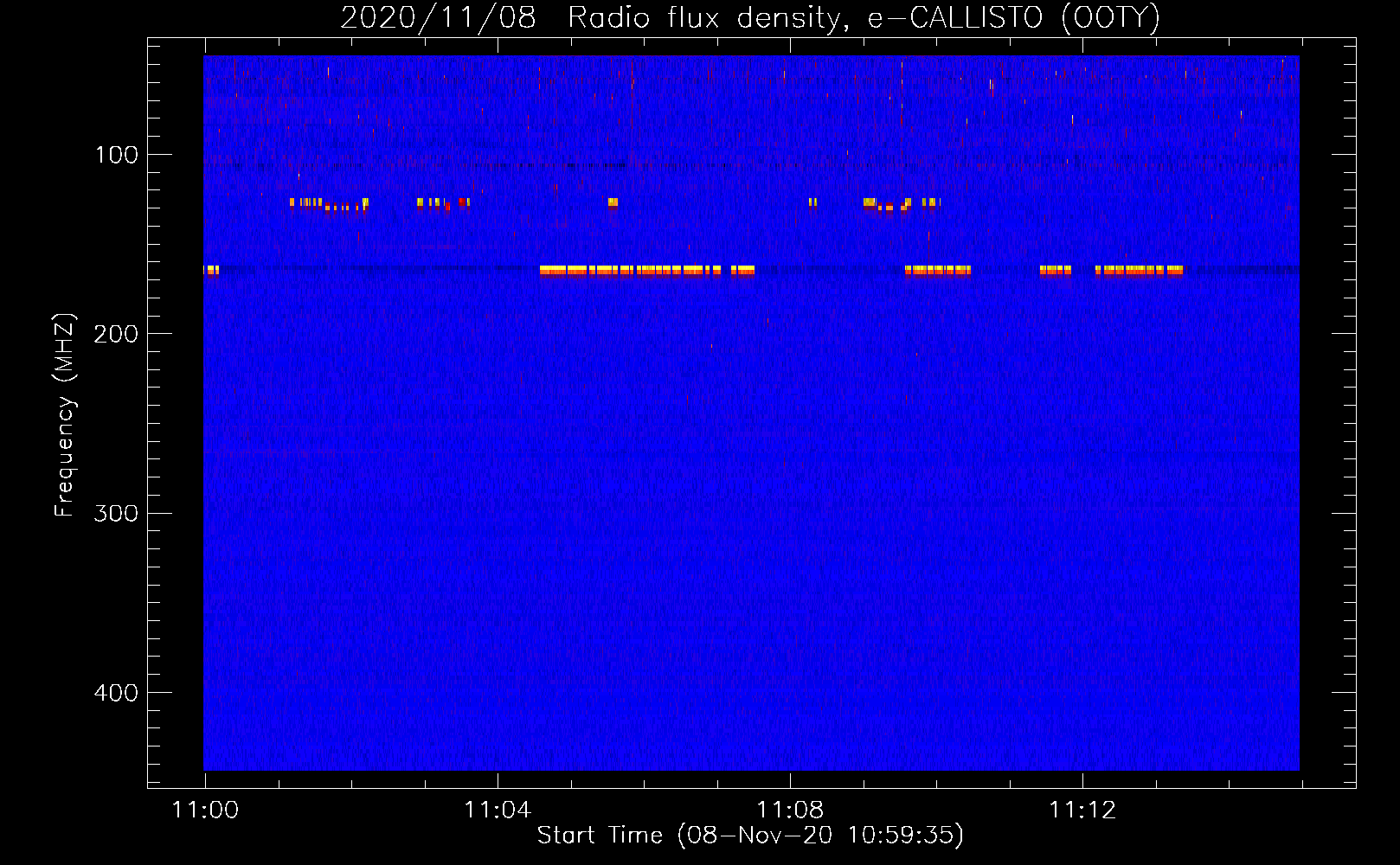Select the 100 frequency tick label

tap(117, 155)
